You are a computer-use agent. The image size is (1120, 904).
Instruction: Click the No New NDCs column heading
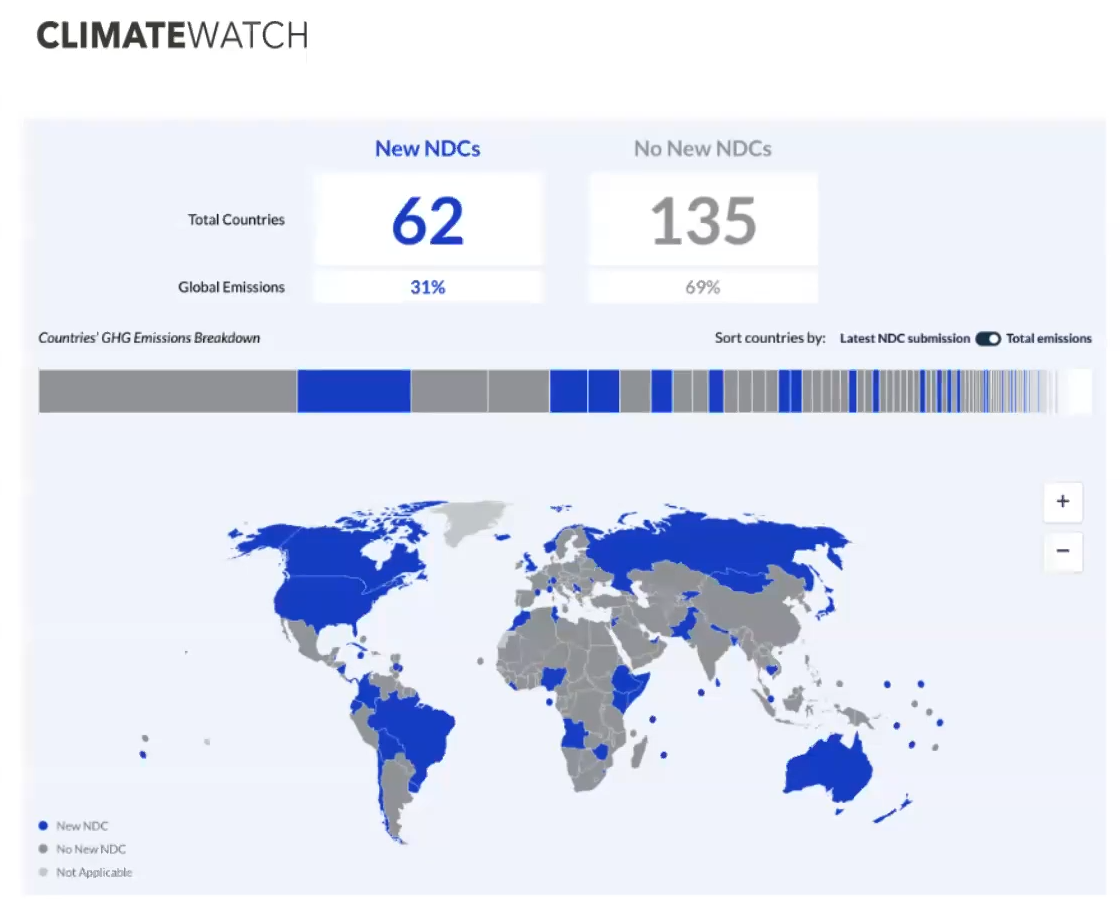tap(702, 149)
